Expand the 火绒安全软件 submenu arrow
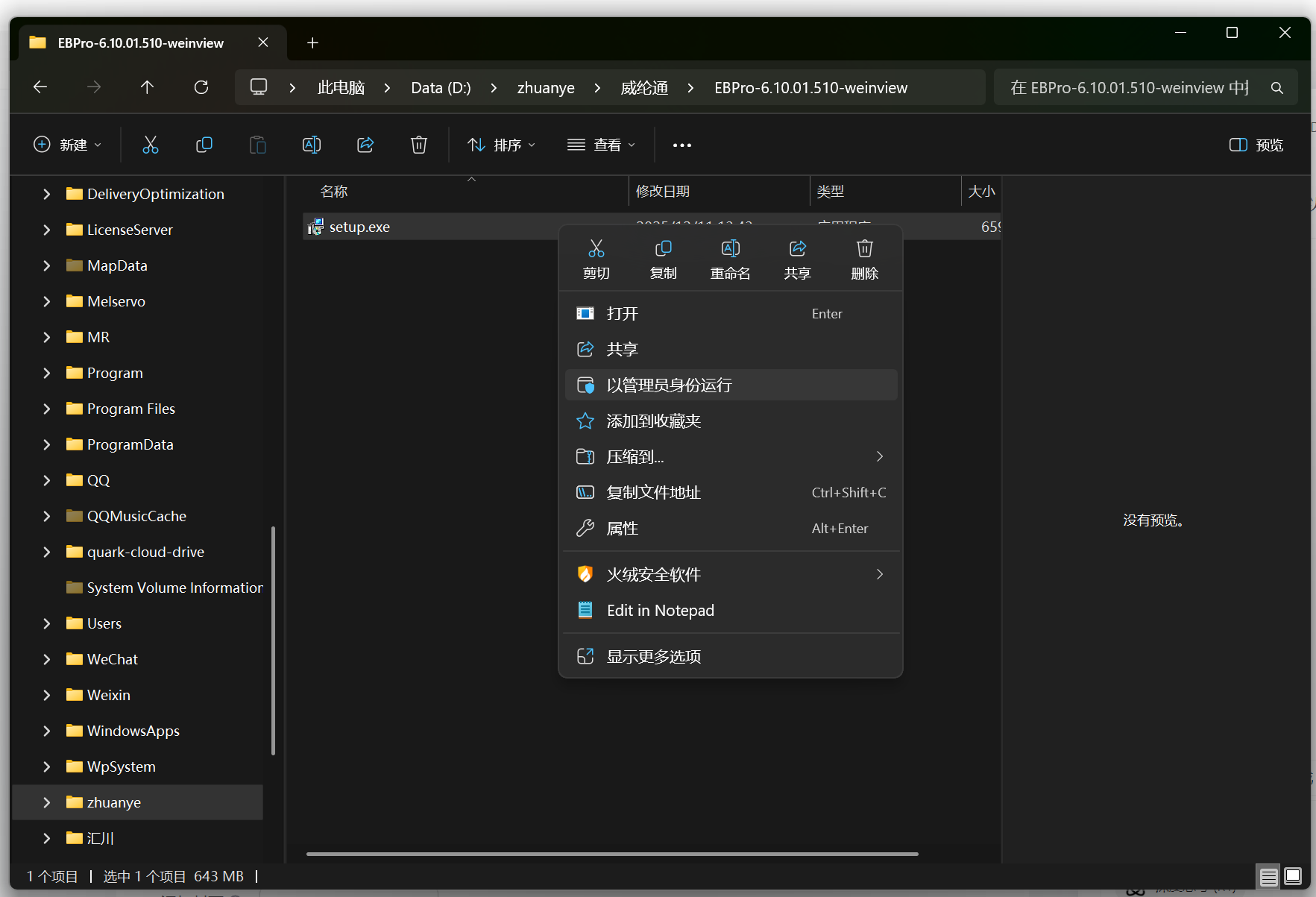 pos(880,574)
